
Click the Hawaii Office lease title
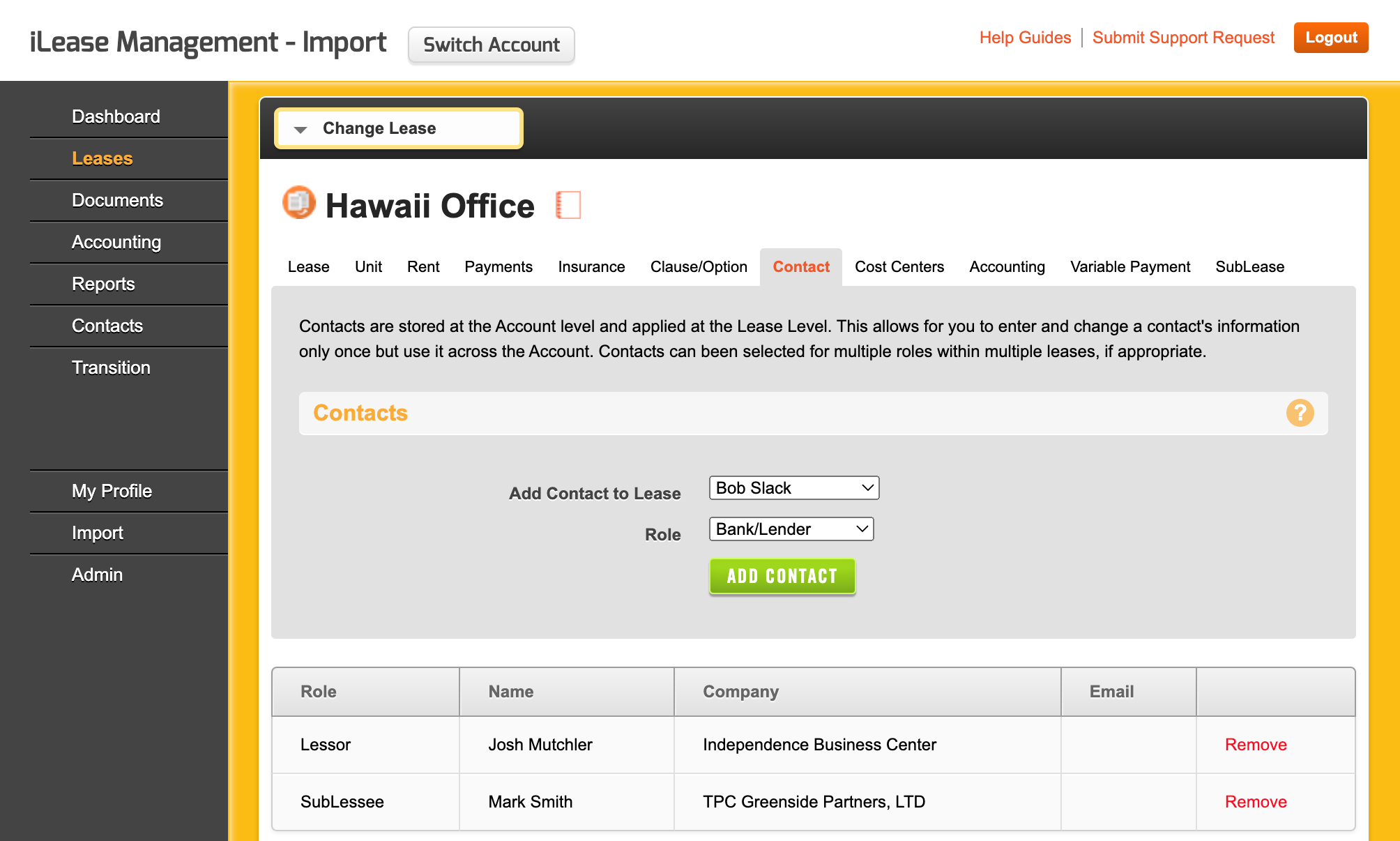point(430,206)
